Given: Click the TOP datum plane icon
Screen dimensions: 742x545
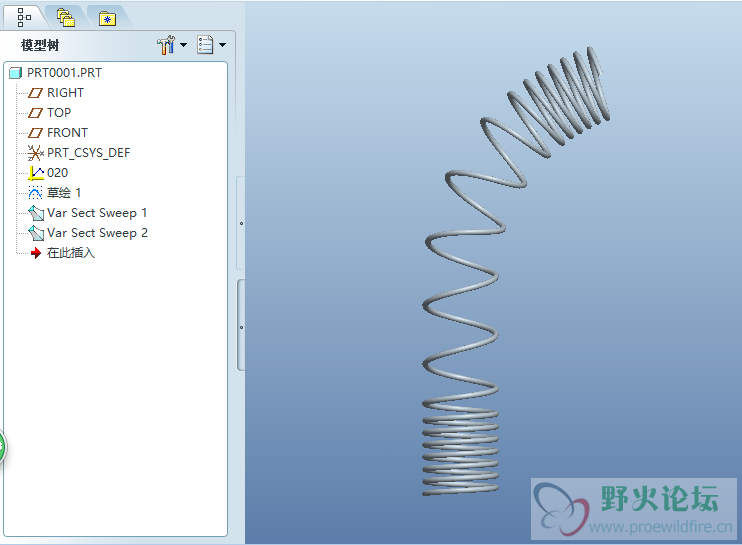Looking at the screenshot, I should 35,113.
